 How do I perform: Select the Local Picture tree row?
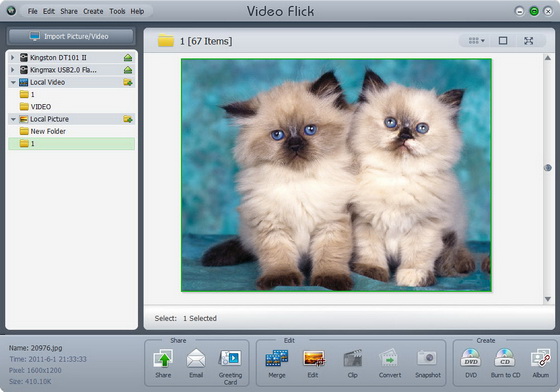click(x=71, y=119)
